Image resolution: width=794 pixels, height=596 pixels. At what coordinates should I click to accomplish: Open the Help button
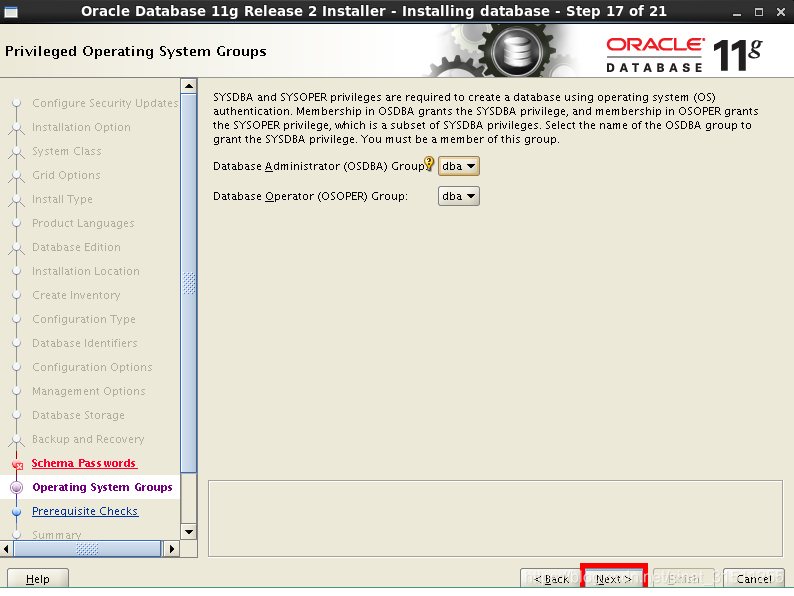[38, 578]
